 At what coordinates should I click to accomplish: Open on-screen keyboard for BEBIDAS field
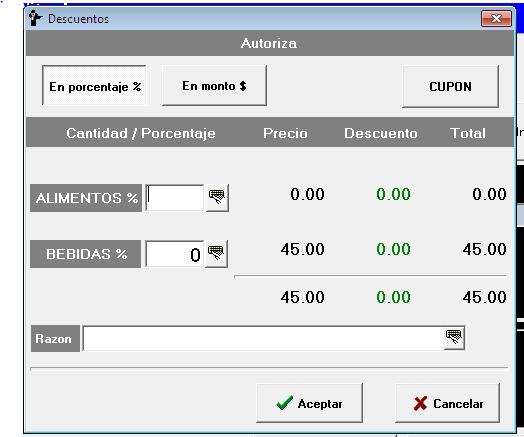click(216, 254)
